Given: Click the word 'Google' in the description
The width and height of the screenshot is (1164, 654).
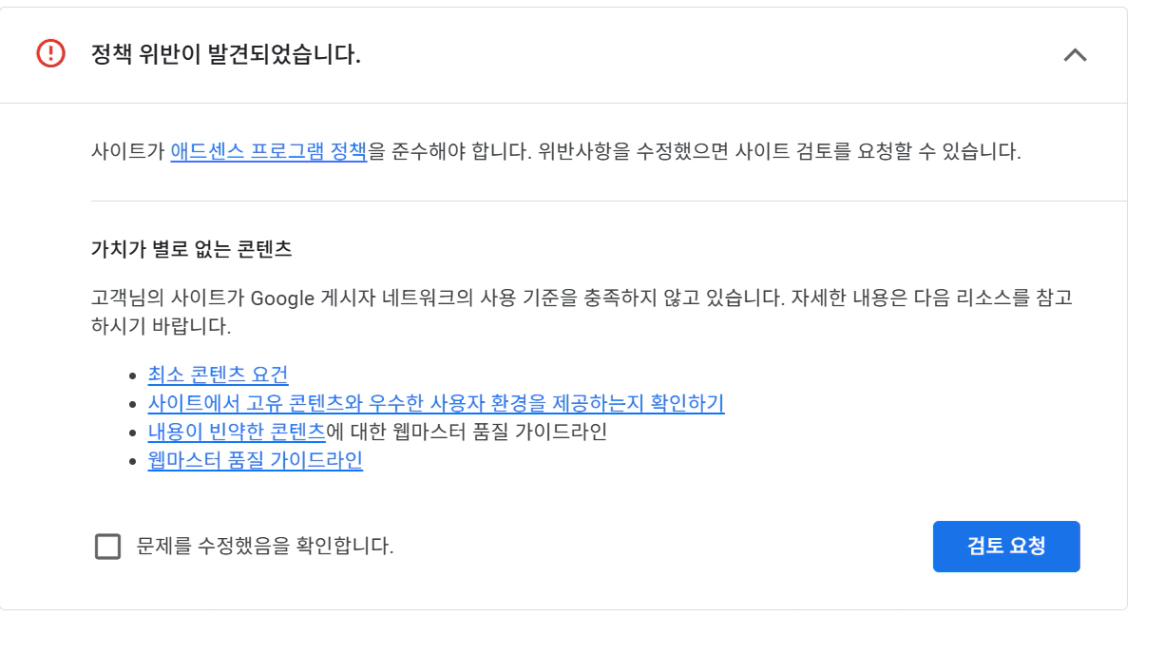Looking at the screenshot, I should tap(282, 298).
